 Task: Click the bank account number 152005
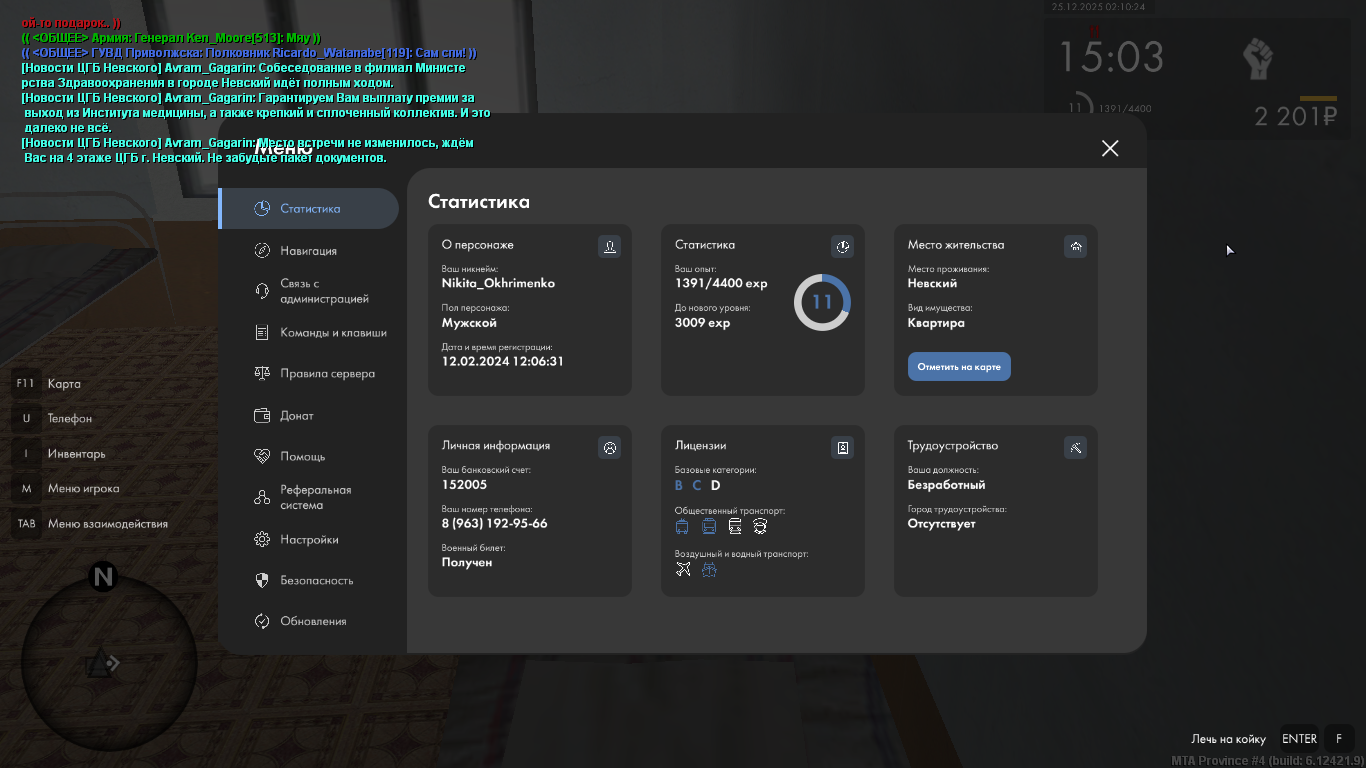(464, 485)
